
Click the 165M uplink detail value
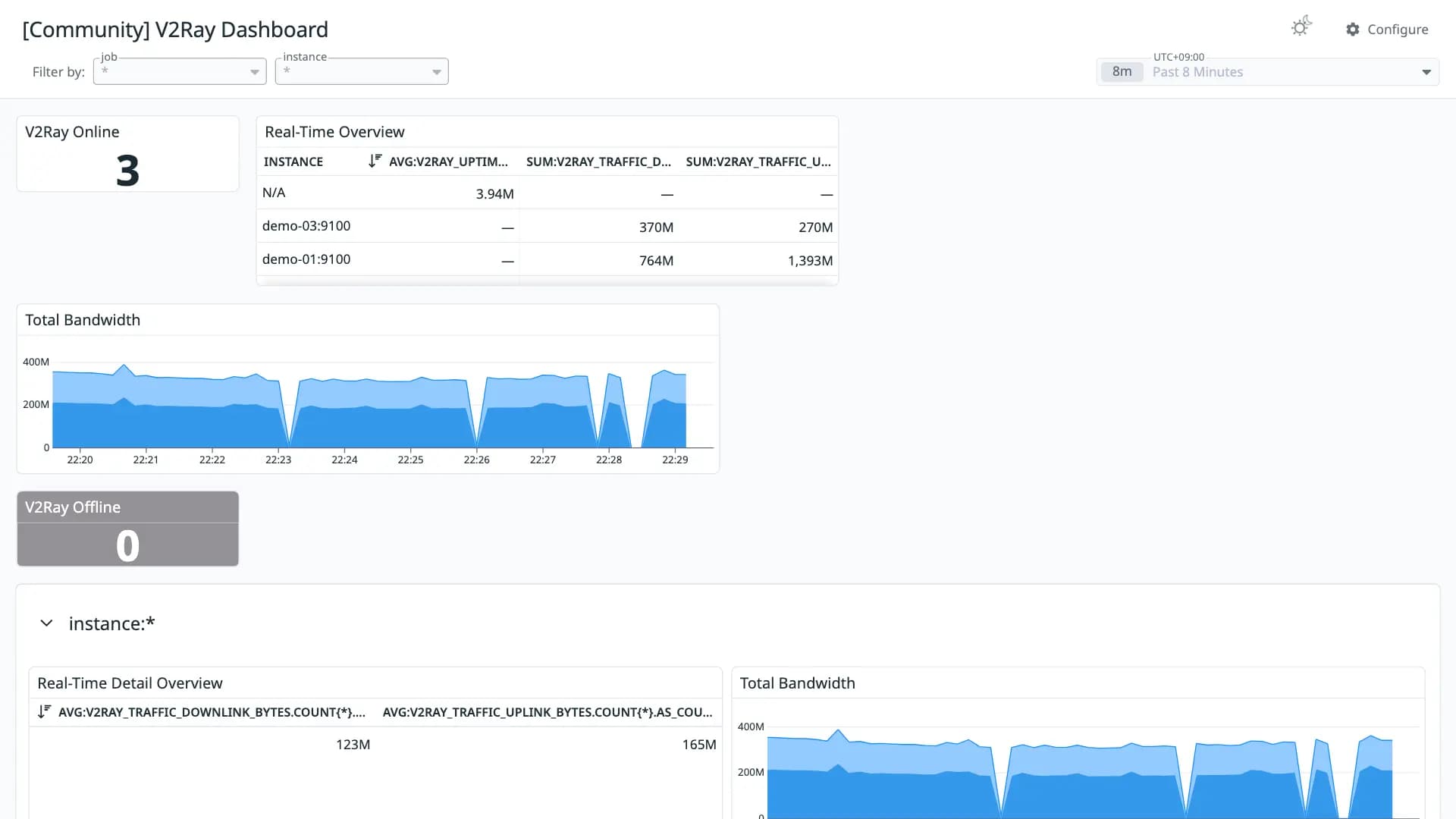point(698,745)
